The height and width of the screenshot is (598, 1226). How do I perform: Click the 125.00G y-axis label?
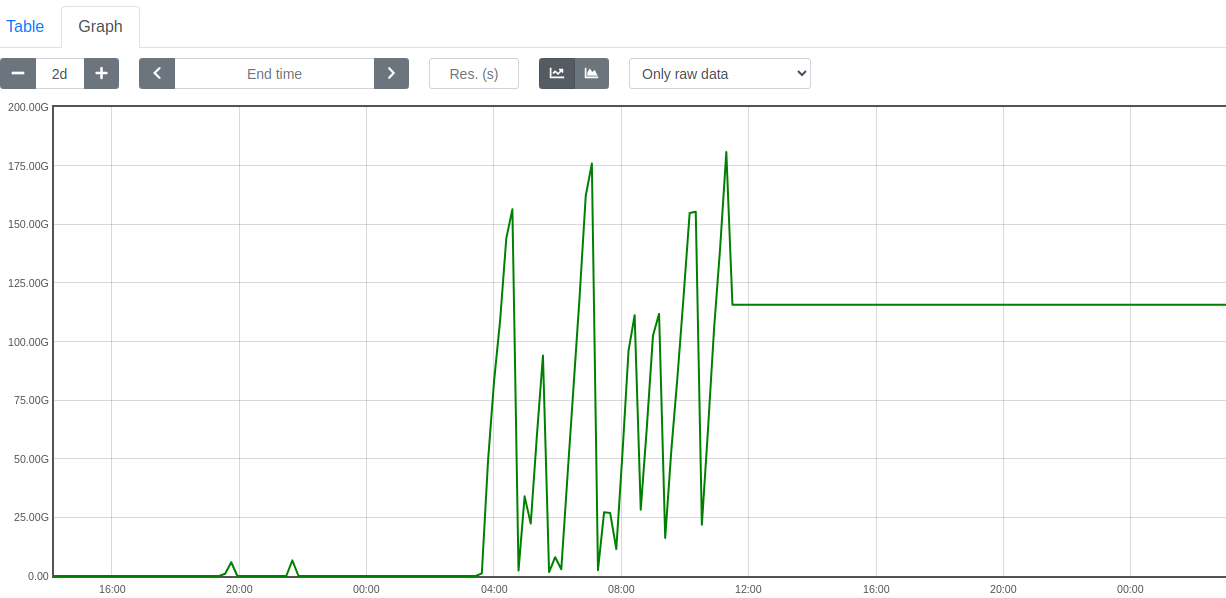pyautogui.click(x=28, y=283)
